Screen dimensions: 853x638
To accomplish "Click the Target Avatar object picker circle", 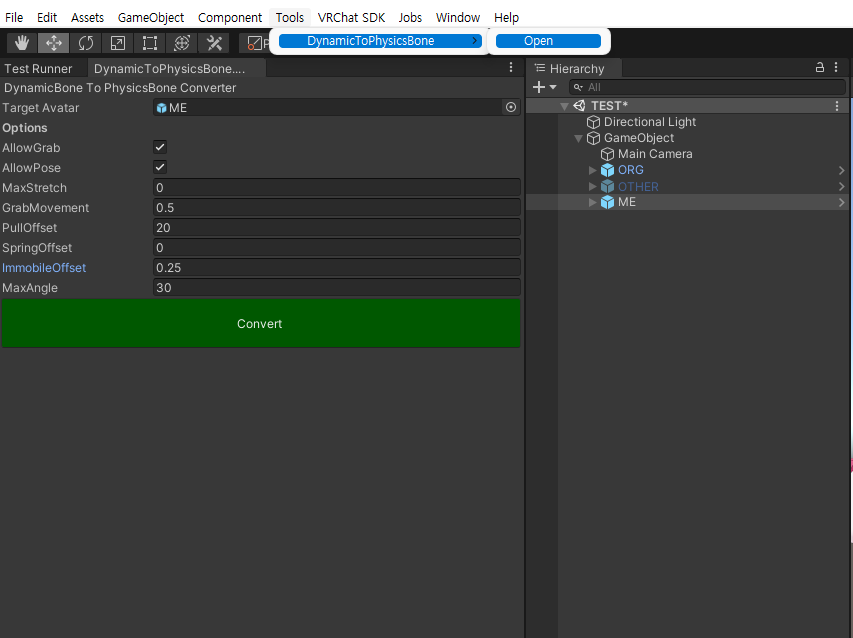I will click(511, 107).
